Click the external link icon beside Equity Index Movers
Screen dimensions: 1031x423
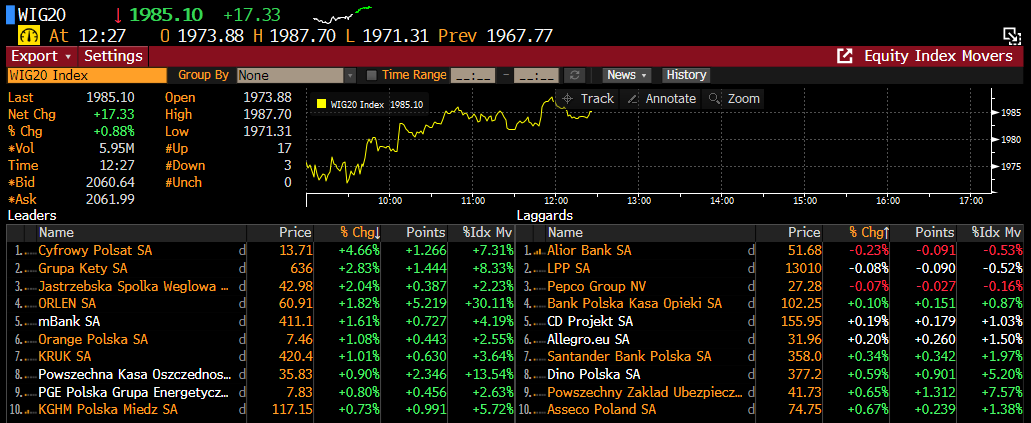click(x=844, y=56)
